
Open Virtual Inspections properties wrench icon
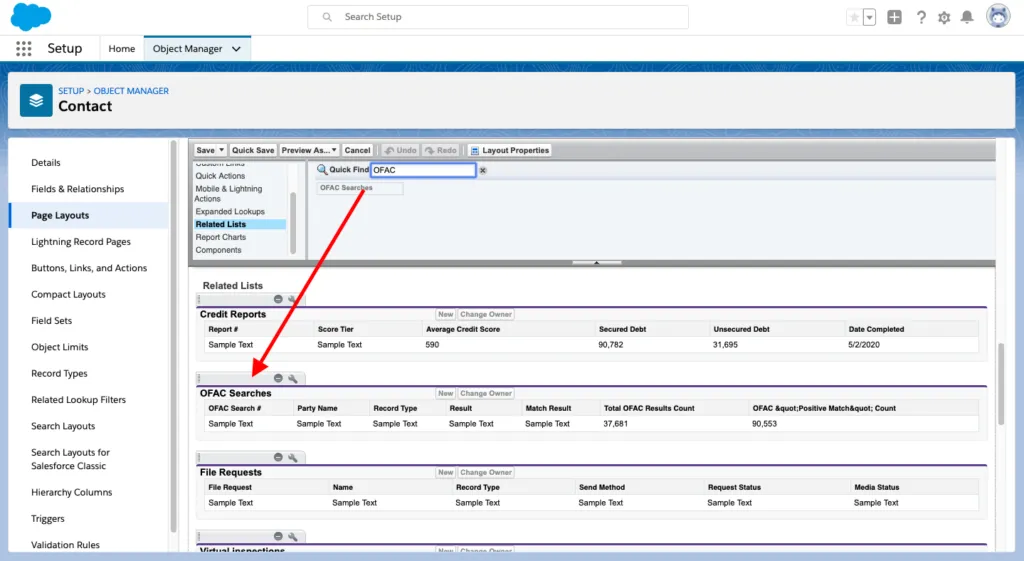click(x=293, y=537)
